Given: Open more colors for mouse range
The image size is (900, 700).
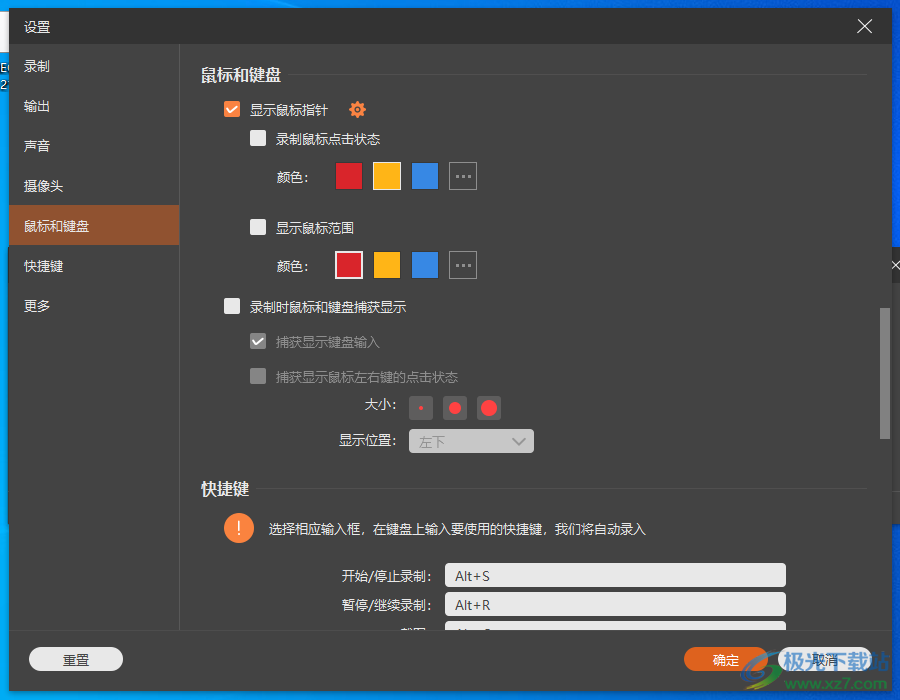Looking at the screenshot, I should point(463,265).
